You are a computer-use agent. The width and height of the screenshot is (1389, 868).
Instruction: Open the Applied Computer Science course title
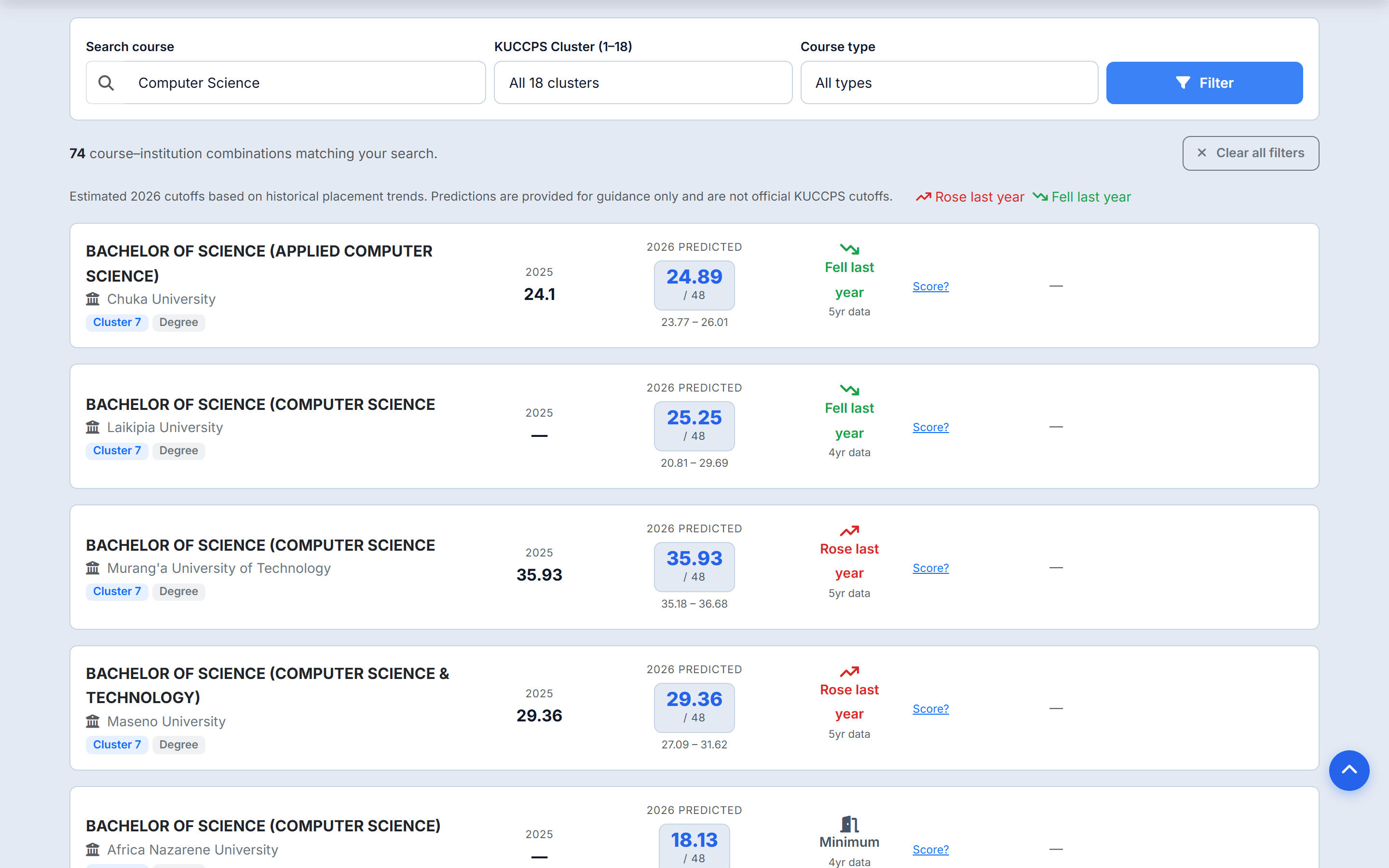259,263
